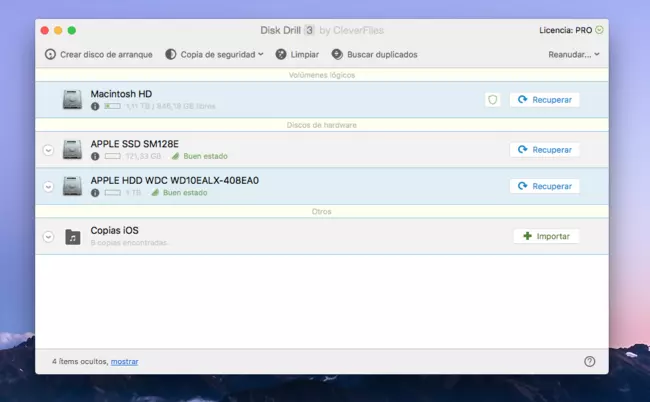
Task: Click the Buscar duplicados icon
Action: [337, 54]
